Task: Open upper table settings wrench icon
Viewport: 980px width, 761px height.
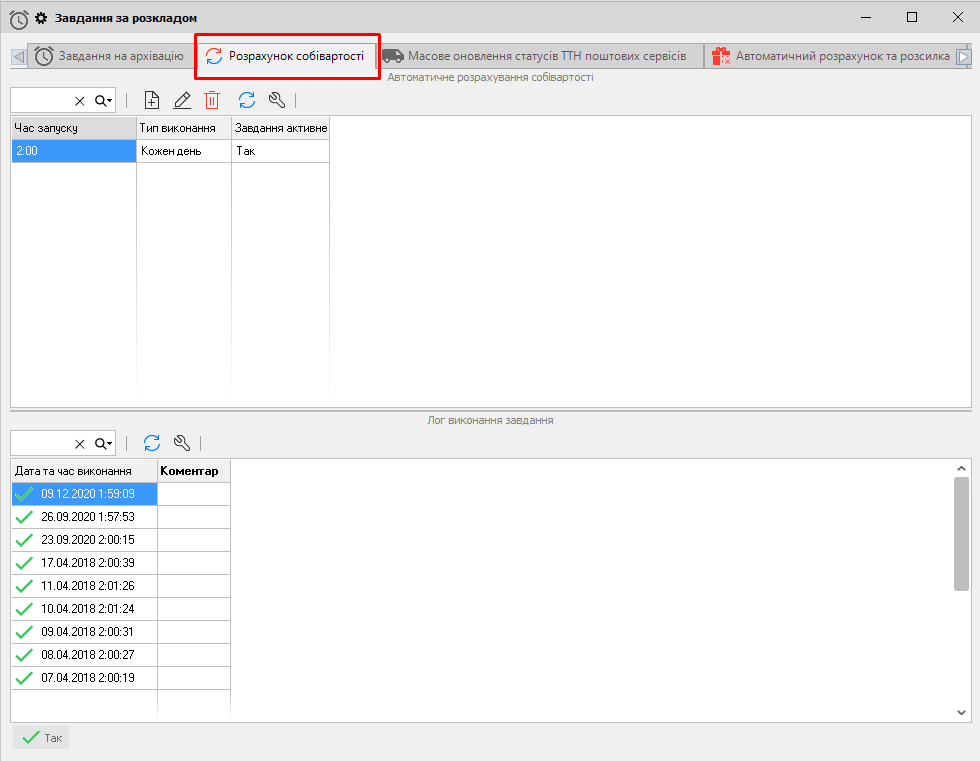Action: click(277, 100)
